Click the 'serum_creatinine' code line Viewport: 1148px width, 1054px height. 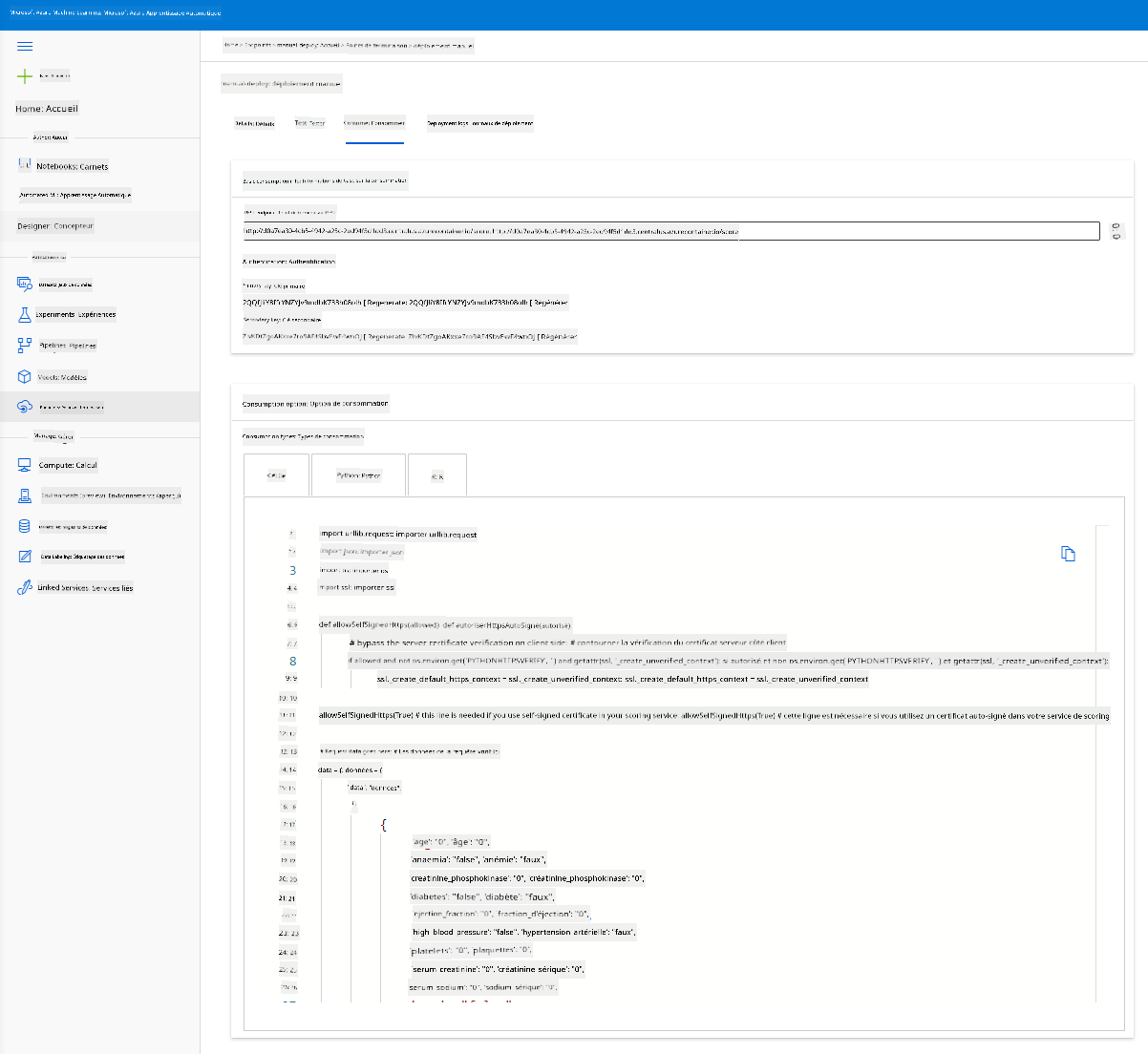[x=499, y=969]
